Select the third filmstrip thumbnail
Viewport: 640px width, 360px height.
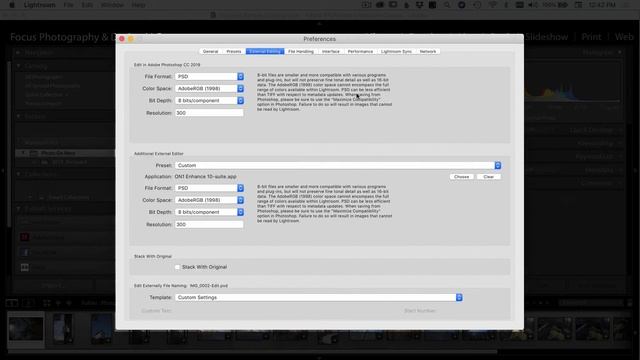pos(102,328)
